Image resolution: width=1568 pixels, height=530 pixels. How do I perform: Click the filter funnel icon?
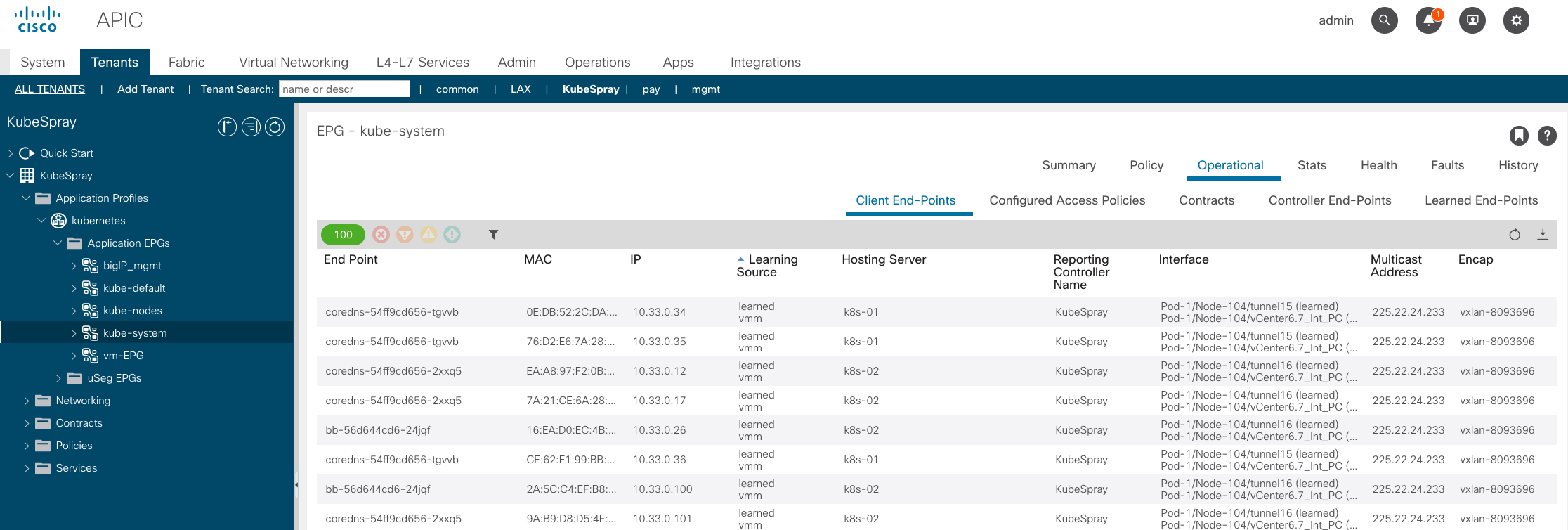point(494,235)
